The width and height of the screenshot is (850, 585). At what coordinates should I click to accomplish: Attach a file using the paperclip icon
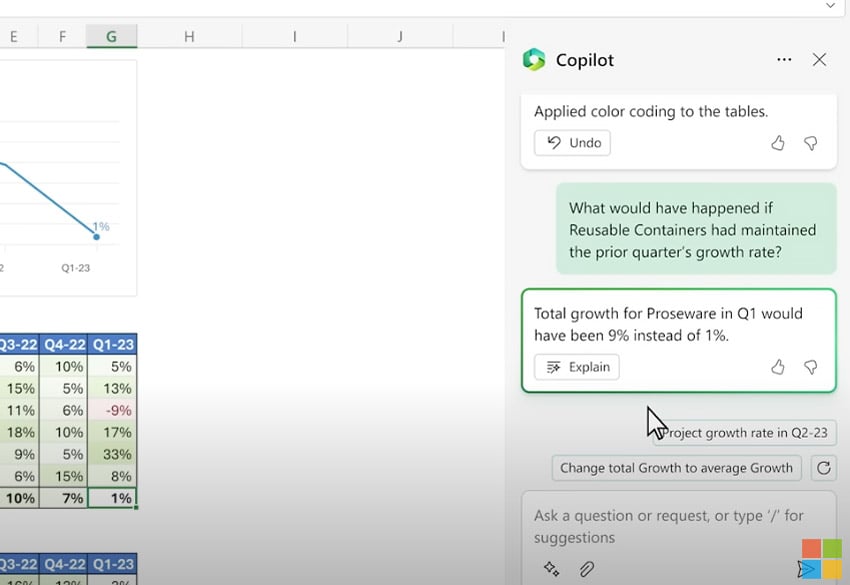587,568
